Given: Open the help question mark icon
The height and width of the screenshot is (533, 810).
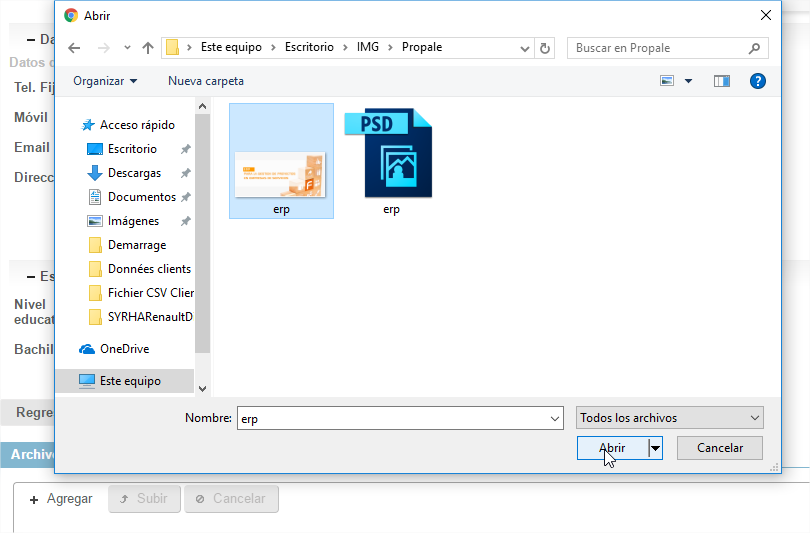Looking at the screenshot, I should (x=757, y=81).
